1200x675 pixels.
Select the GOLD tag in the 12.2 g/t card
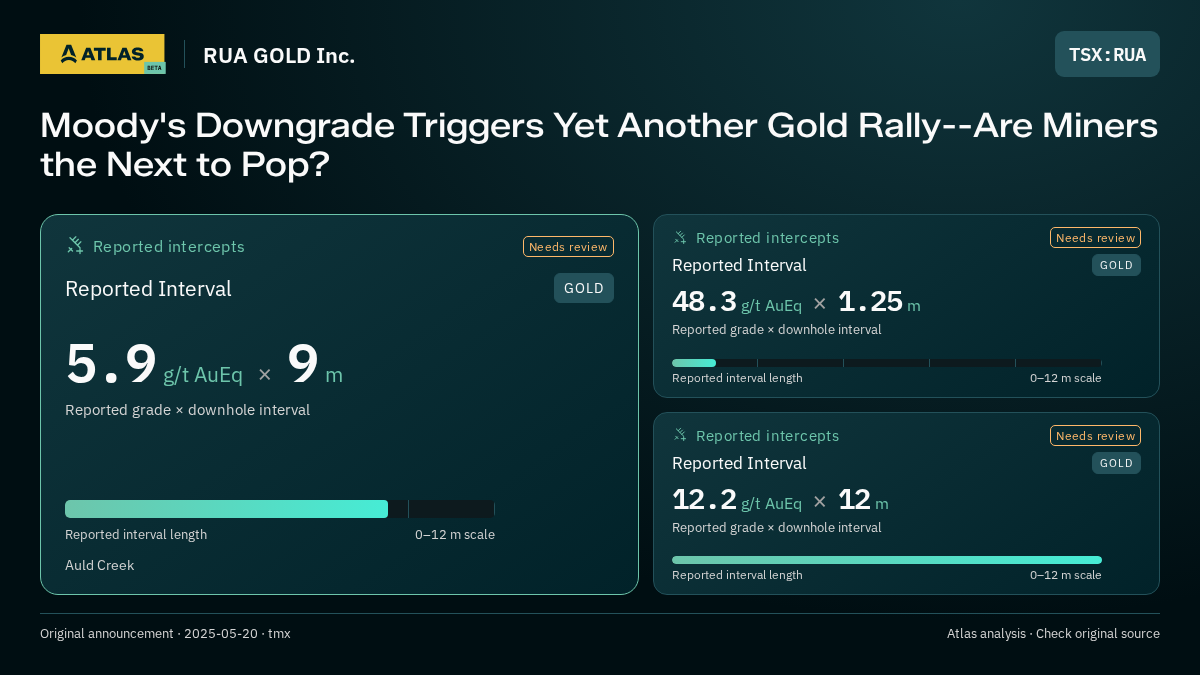[x=1116, y=463]
